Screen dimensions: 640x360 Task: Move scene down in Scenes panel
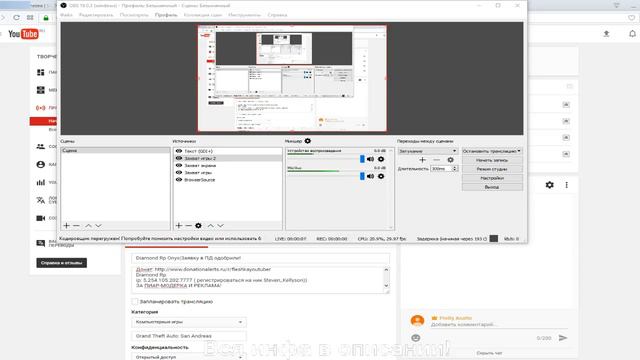(x=98, y=225)
